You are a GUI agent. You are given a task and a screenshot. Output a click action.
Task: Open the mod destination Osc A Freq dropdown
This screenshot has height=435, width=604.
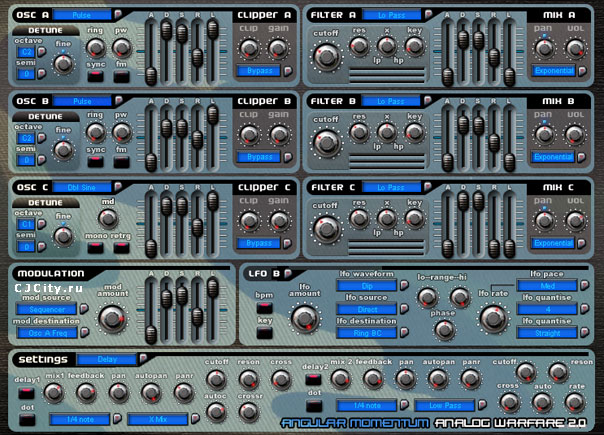[47, 333]
